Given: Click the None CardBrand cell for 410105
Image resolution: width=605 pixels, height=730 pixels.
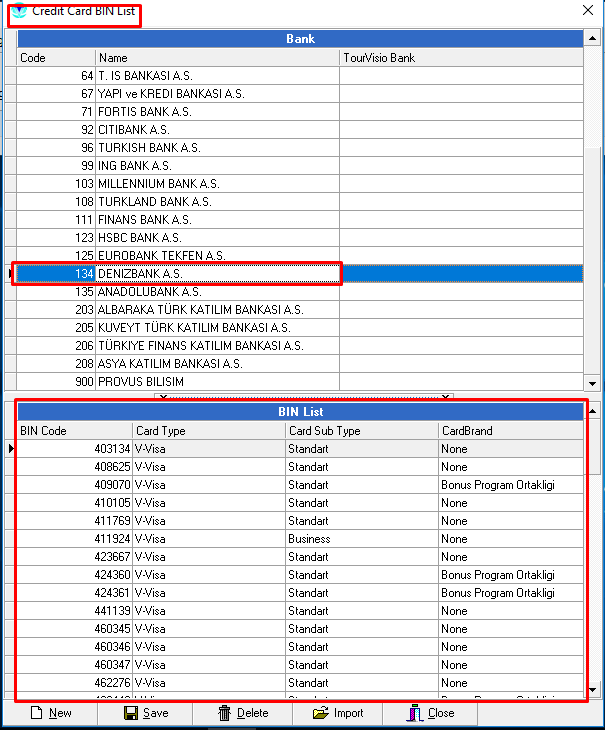Looking at the screenshot, I should tap(511, 503).
